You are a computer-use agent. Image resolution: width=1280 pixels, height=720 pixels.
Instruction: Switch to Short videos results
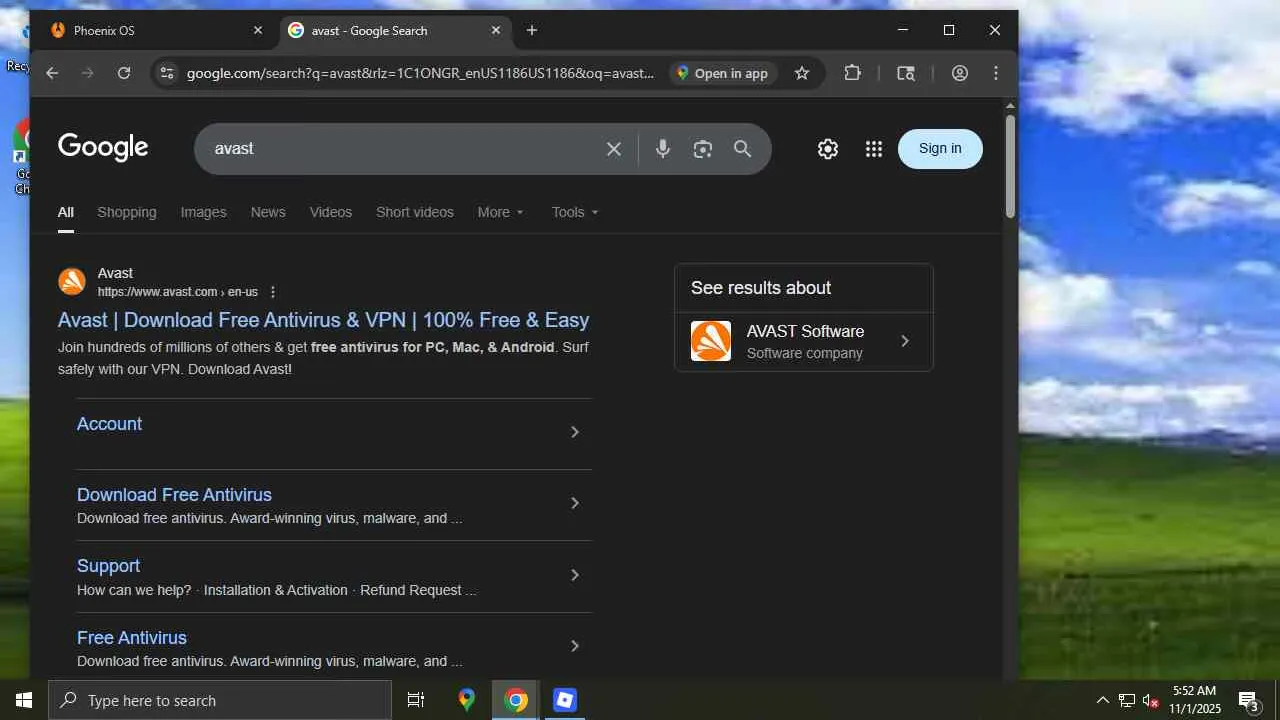coord(415,212)
